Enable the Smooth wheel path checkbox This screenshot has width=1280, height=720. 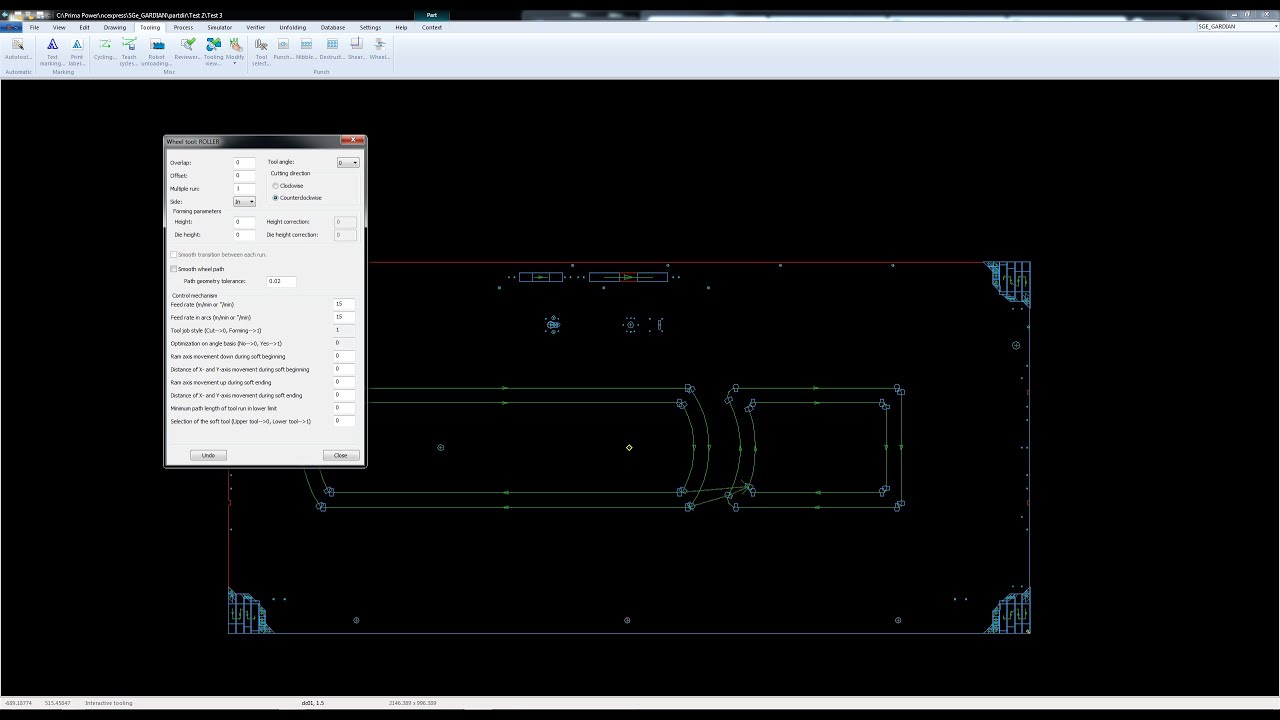[x=173, y=269]
